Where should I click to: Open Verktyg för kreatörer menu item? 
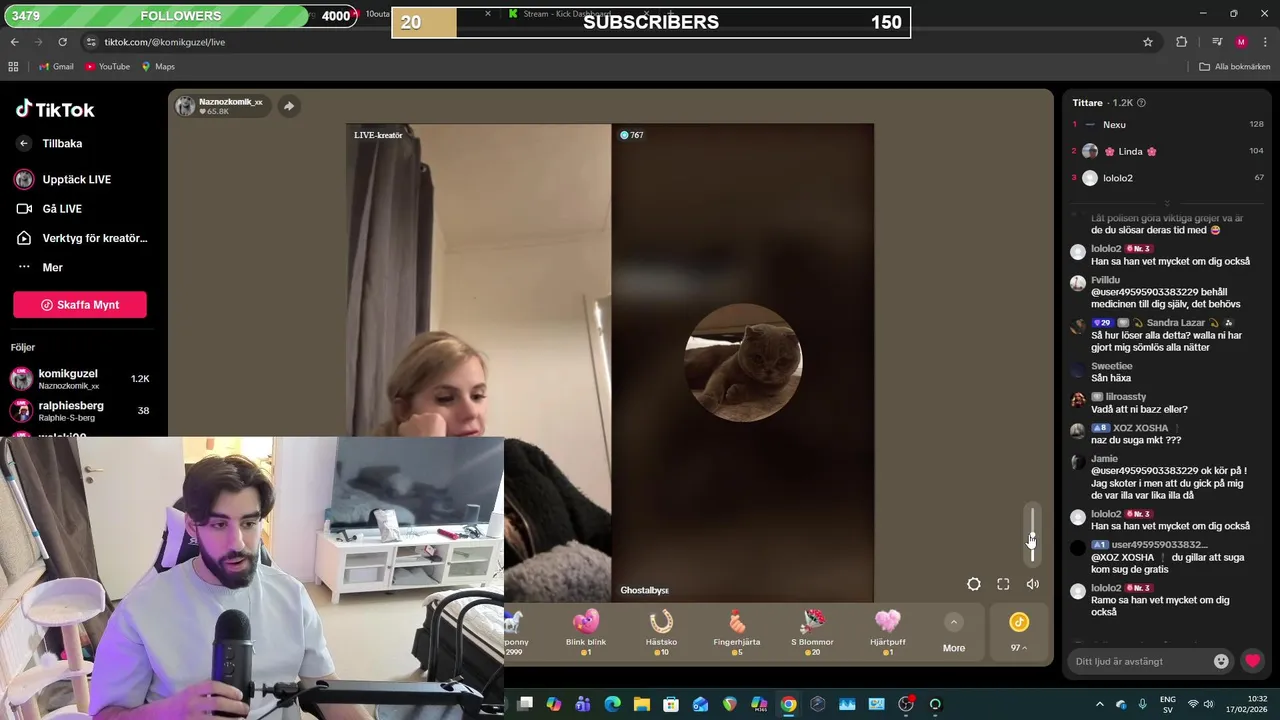[82, 238]
